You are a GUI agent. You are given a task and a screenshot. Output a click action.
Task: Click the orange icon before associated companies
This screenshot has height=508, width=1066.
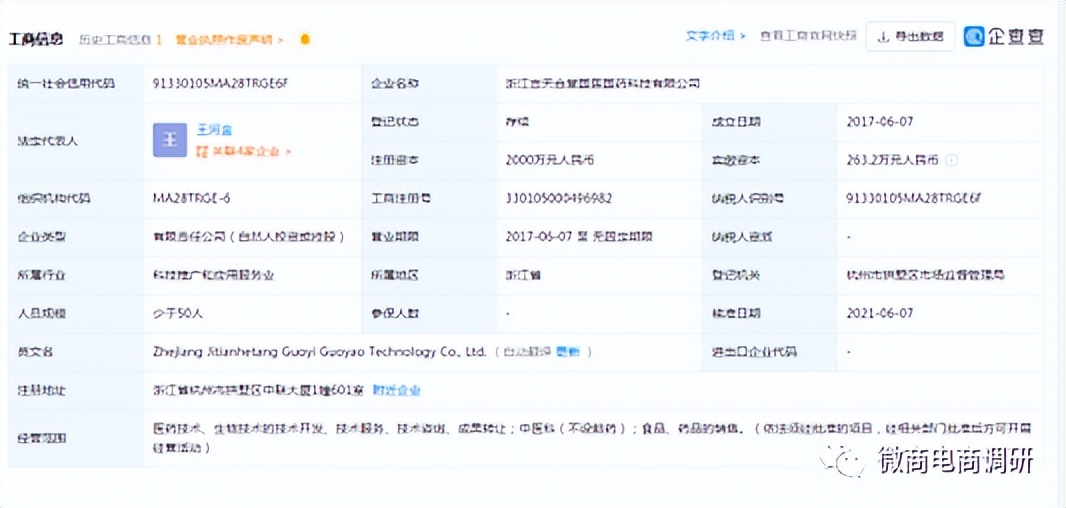tap(201, 152)
